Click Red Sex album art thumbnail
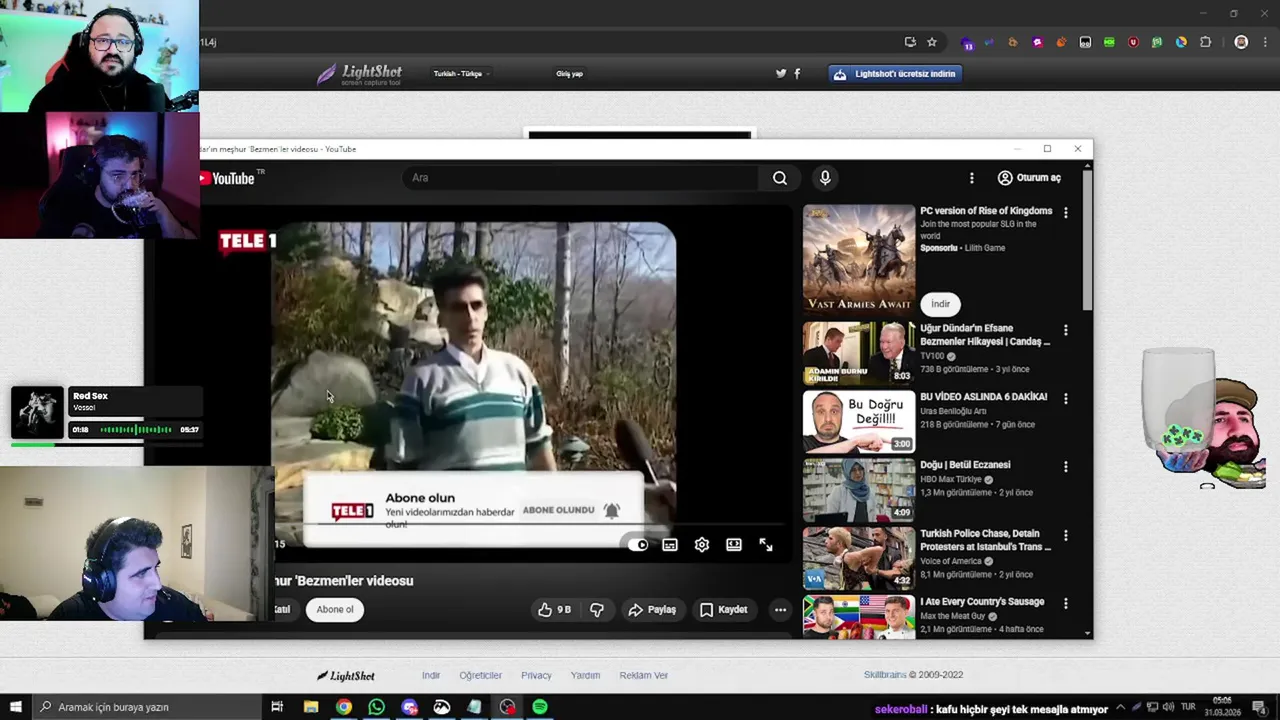The width and height of the screenshot is (1280, 720). tap(37, 412)
